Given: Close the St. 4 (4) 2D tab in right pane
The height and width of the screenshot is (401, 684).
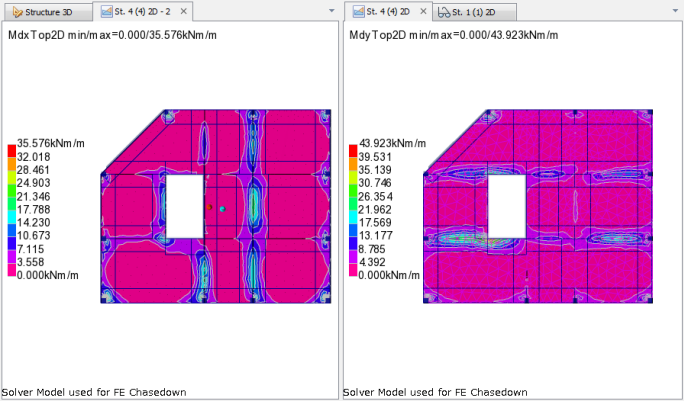Looking at the screenshot, I should click(x=423, y=11).
